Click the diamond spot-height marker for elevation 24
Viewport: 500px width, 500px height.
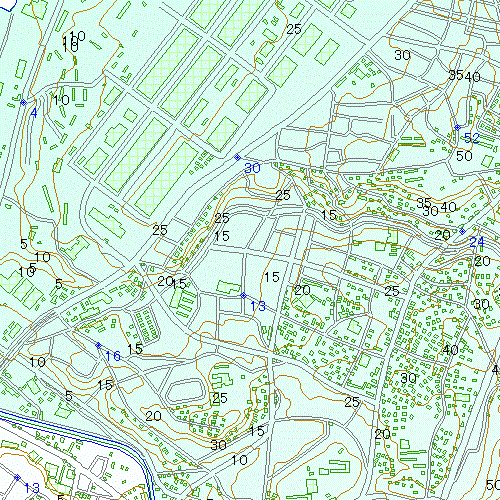(462, 231)
